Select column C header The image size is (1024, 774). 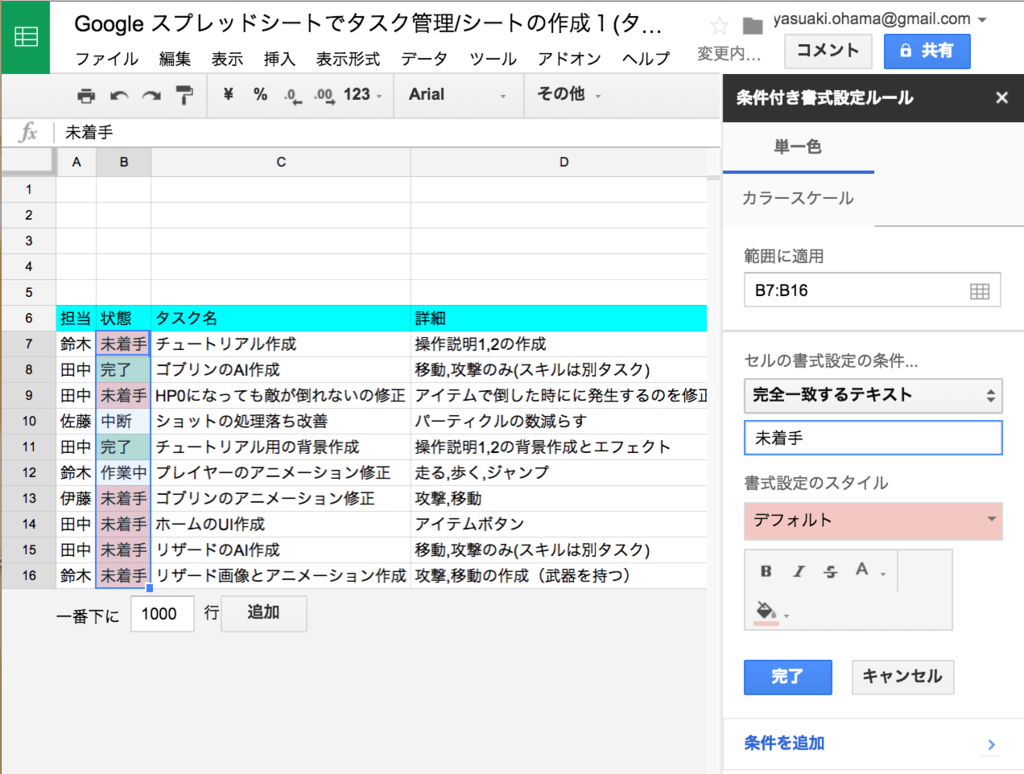281,163
